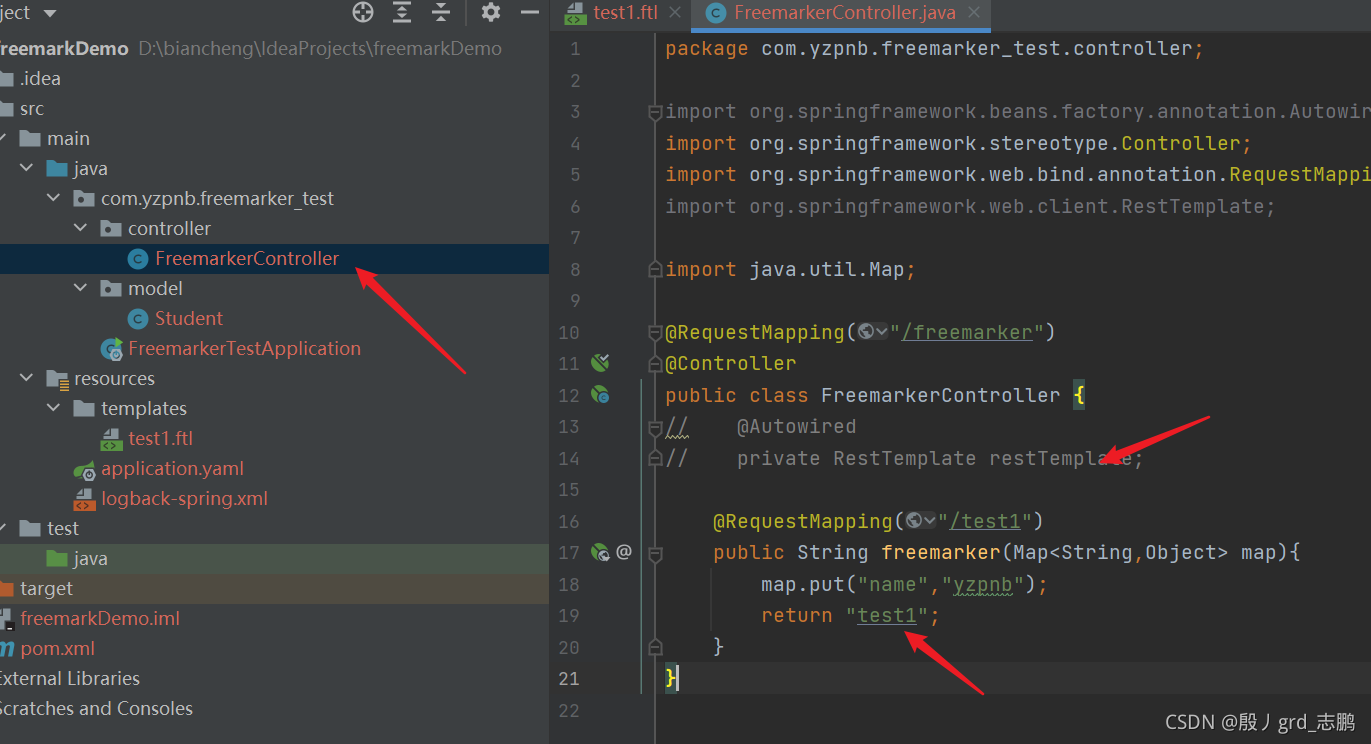Select Scratches and Consoles node
Image resolution: width=1371 pixels, height=744 pixels.
coord(95,708)
